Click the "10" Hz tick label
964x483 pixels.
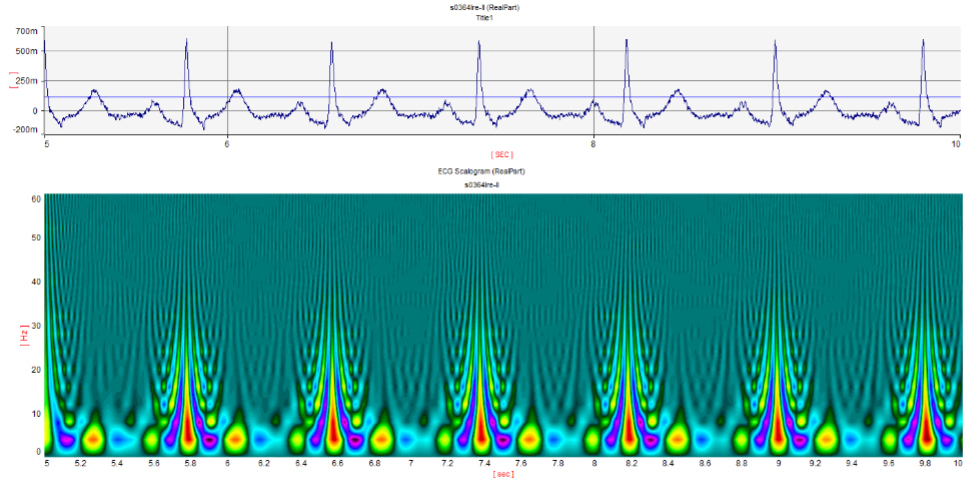pyautogui.click(x=35, y=414)
